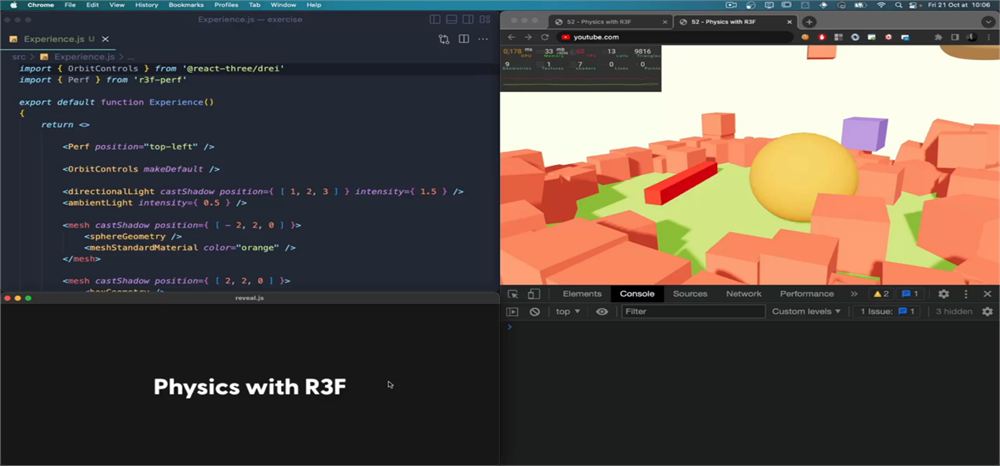
Task: Click the 2 warnings badge
Action: (881, 294)
